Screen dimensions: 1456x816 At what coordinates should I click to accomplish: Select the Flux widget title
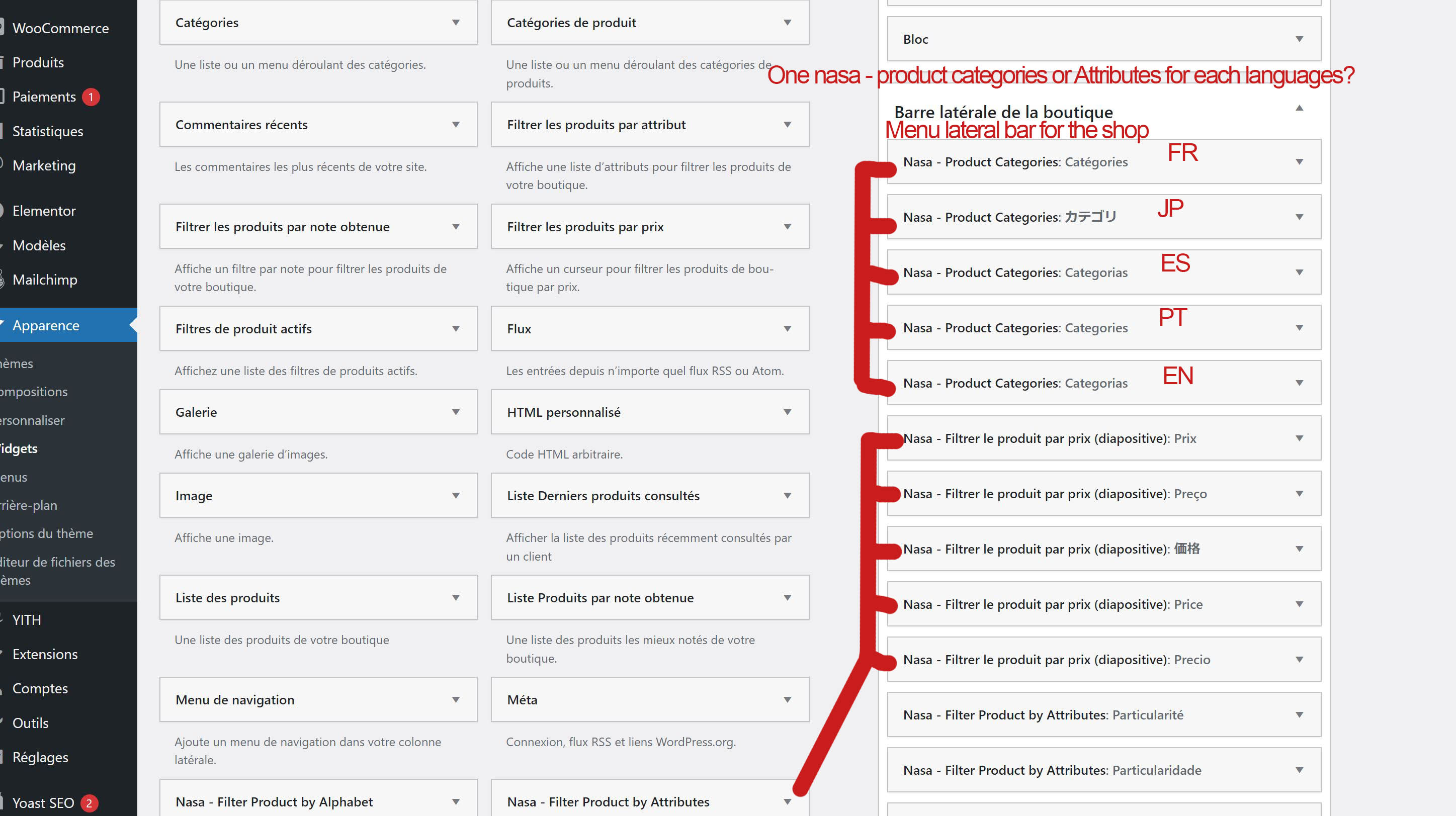click(x=519, y=329)
